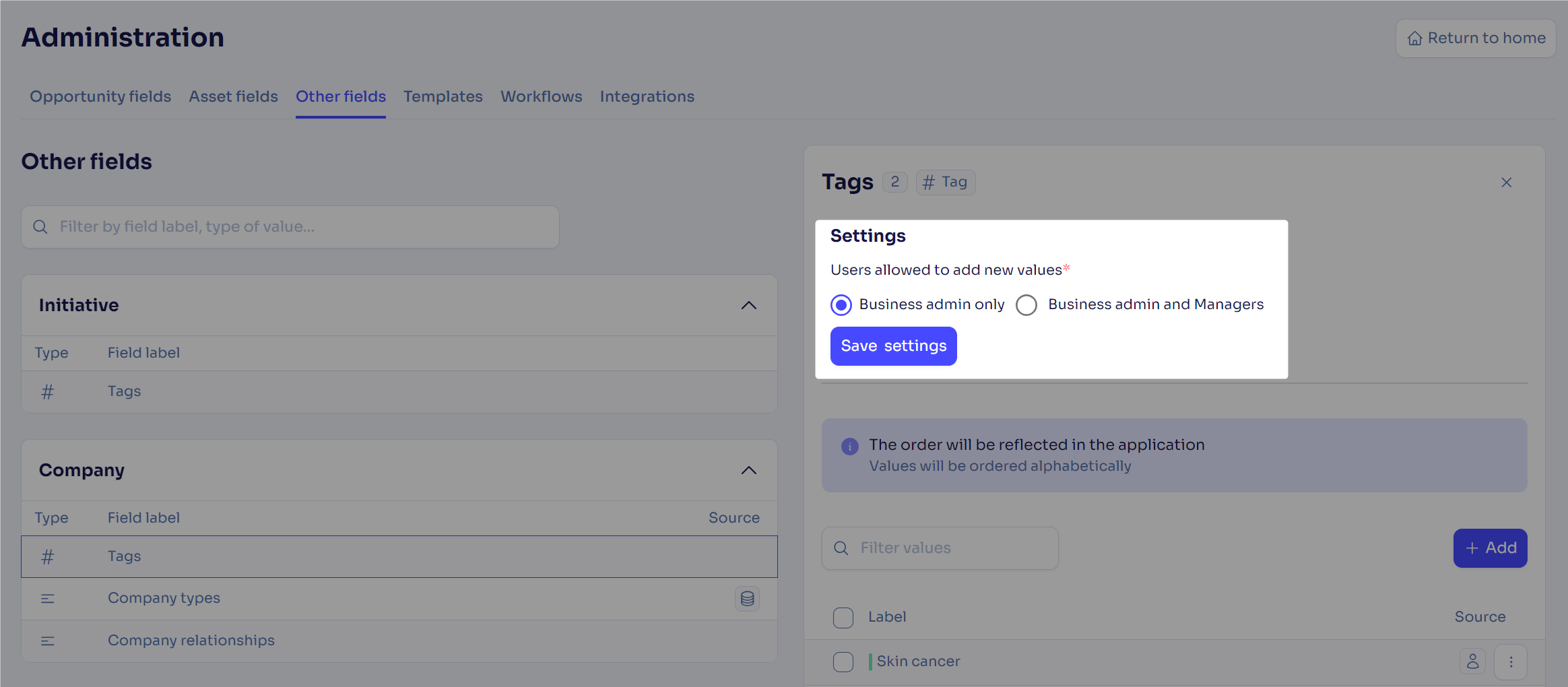Viewport: 1568px width, 687px height.
Task: Tick the Skin cancer checkbox
Action: point(843,662)
